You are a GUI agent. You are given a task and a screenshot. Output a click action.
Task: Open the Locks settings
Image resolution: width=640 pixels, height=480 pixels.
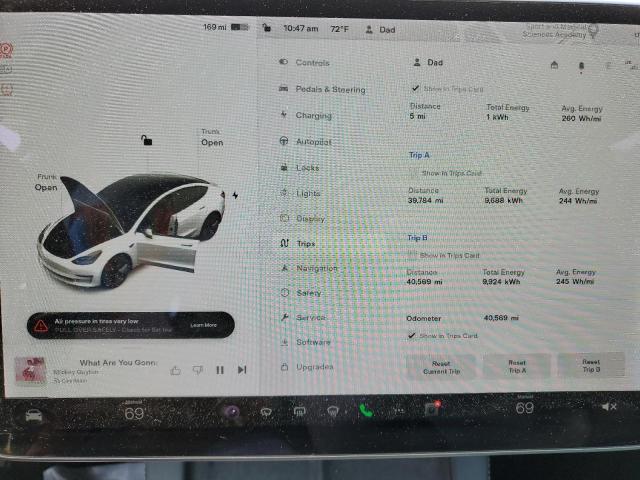[x=300, y=167]
